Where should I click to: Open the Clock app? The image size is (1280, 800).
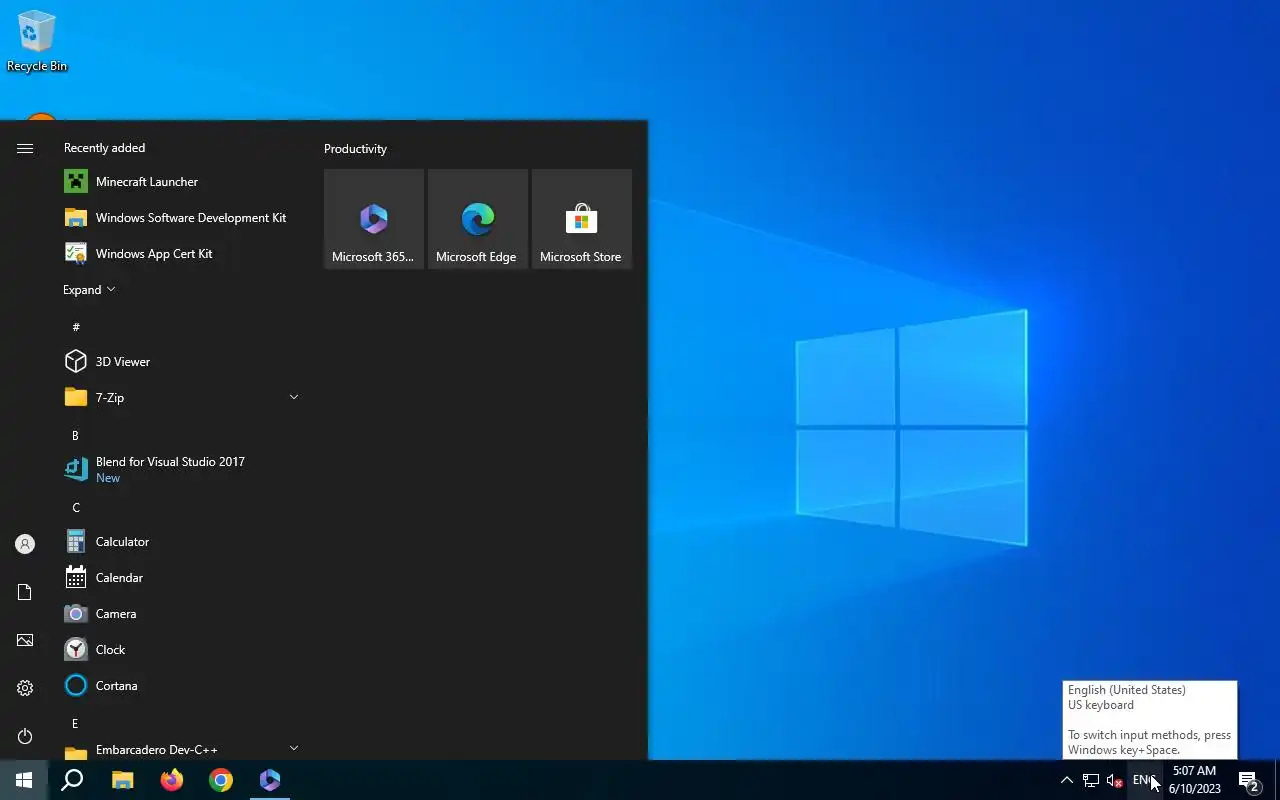(x=182, y=649)
